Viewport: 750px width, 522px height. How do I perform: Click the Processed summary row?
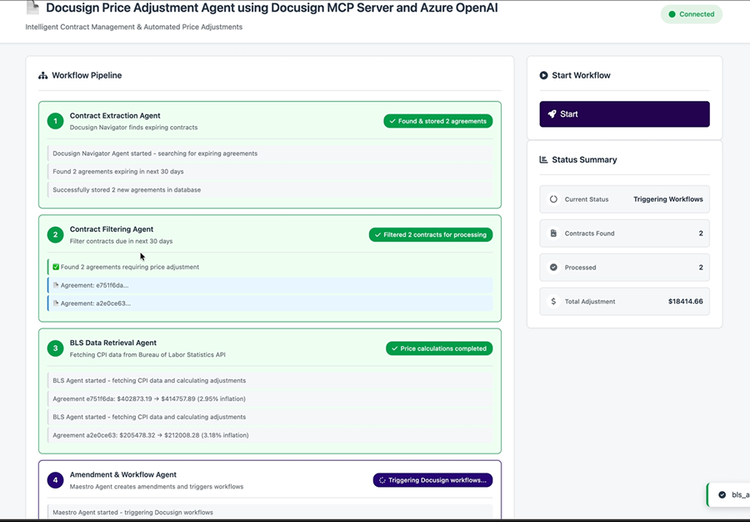624,267
